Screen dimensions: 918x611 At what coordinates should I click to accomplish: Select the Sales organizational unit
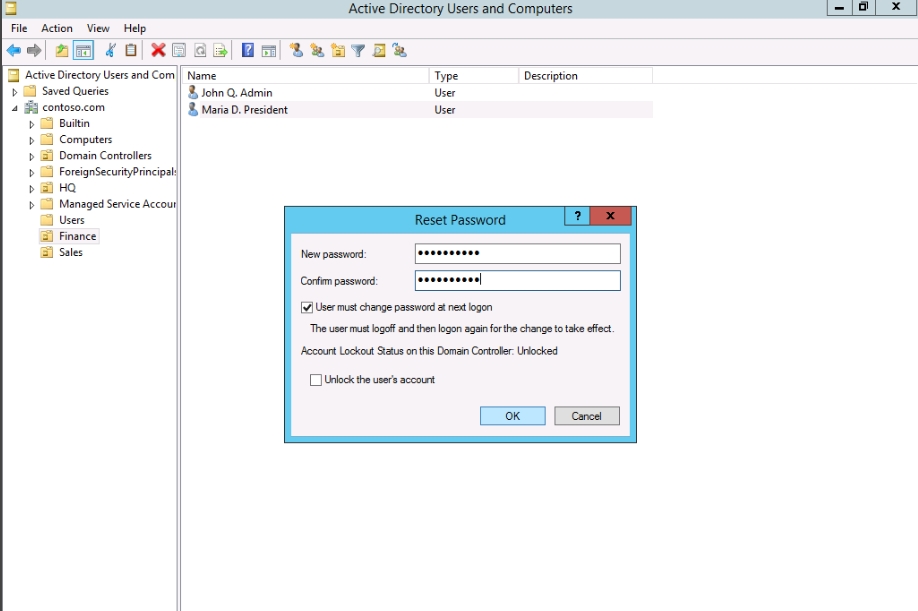(70, 253)
